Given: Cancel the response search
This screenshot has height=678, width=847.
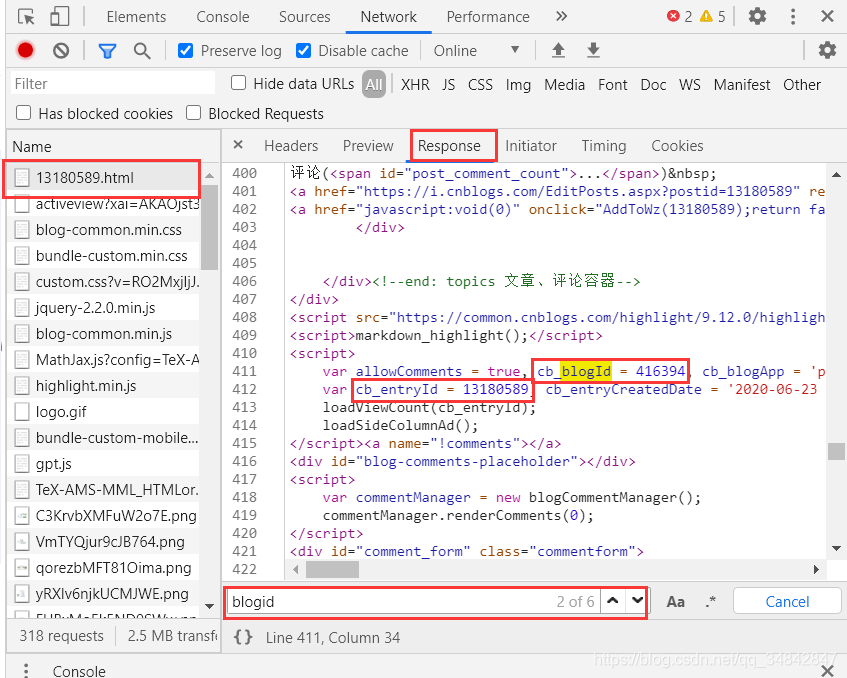Looking at the screenshot, I should click(x=786, y=601).
